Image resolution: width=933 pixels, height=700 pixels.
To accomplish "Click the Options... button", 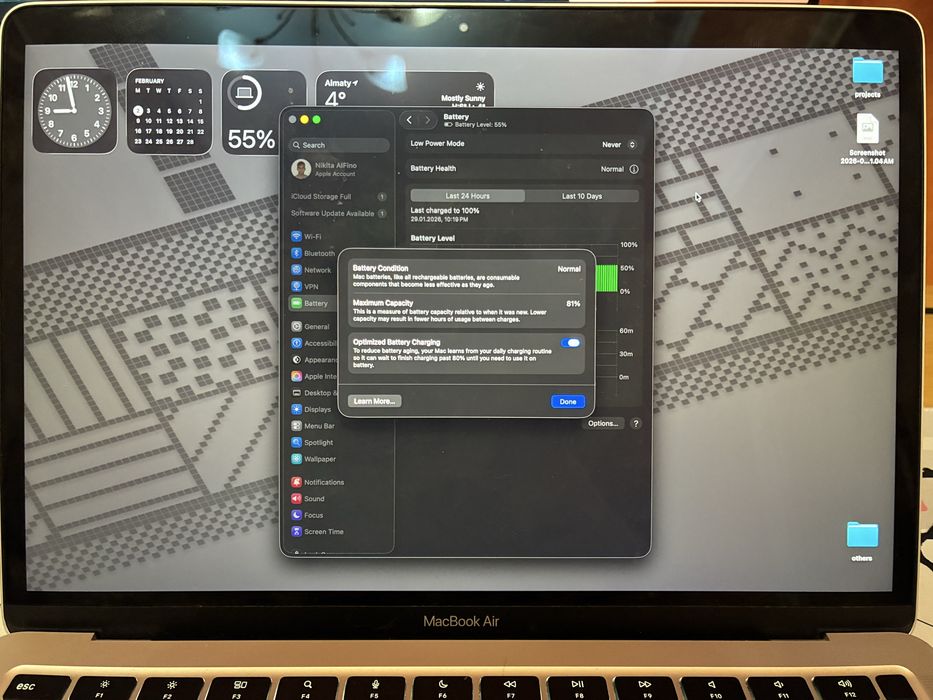I will [x=603, y=423].
